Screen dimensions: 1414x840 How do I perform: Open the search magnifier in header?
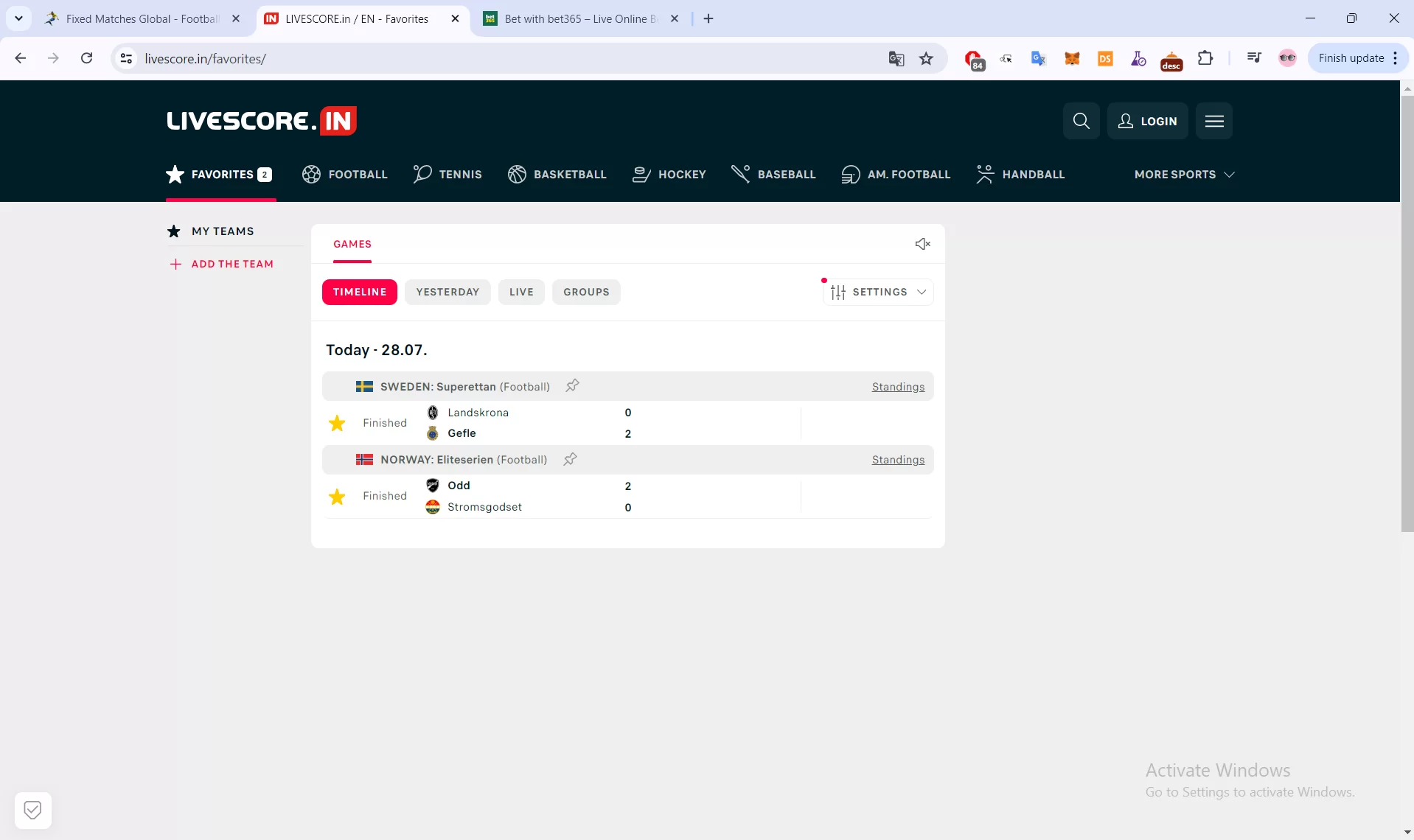(x=1081, y=121)
